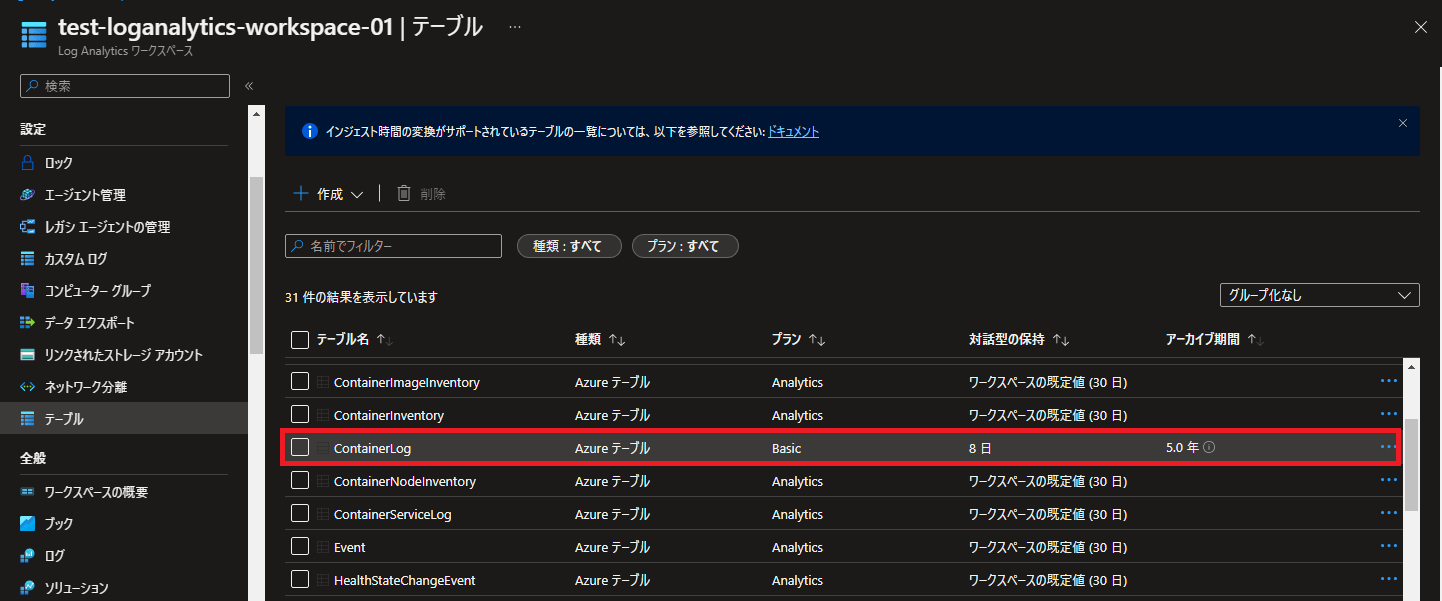Open the HealthStateChangeEvent table name
This screenshot has height=601, width=1442.
(x=404, y=580)
